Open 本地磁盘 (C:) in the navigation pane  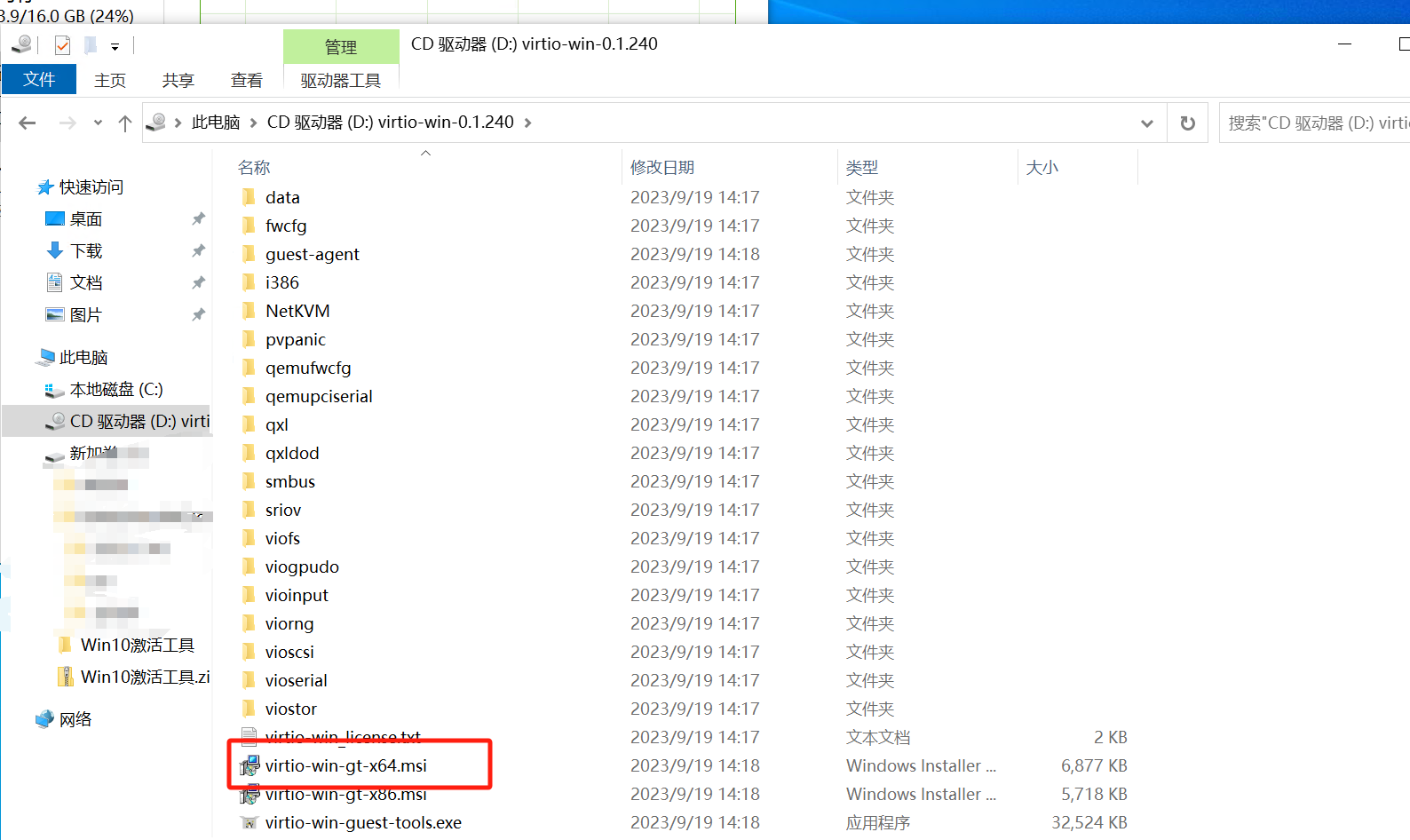116,390
